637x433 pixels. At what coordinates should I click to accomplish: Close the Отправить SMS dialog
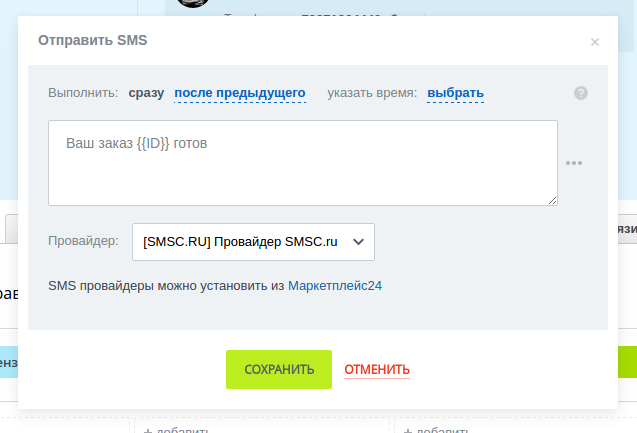[595, 42]
